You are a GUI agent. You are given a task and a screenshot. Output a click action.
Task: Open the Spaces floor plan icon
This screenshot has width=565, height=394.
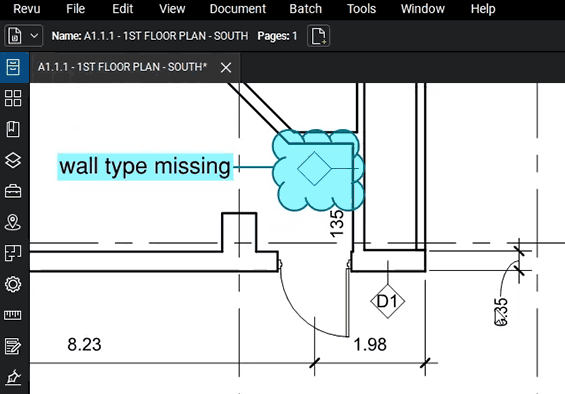point(13,253)
